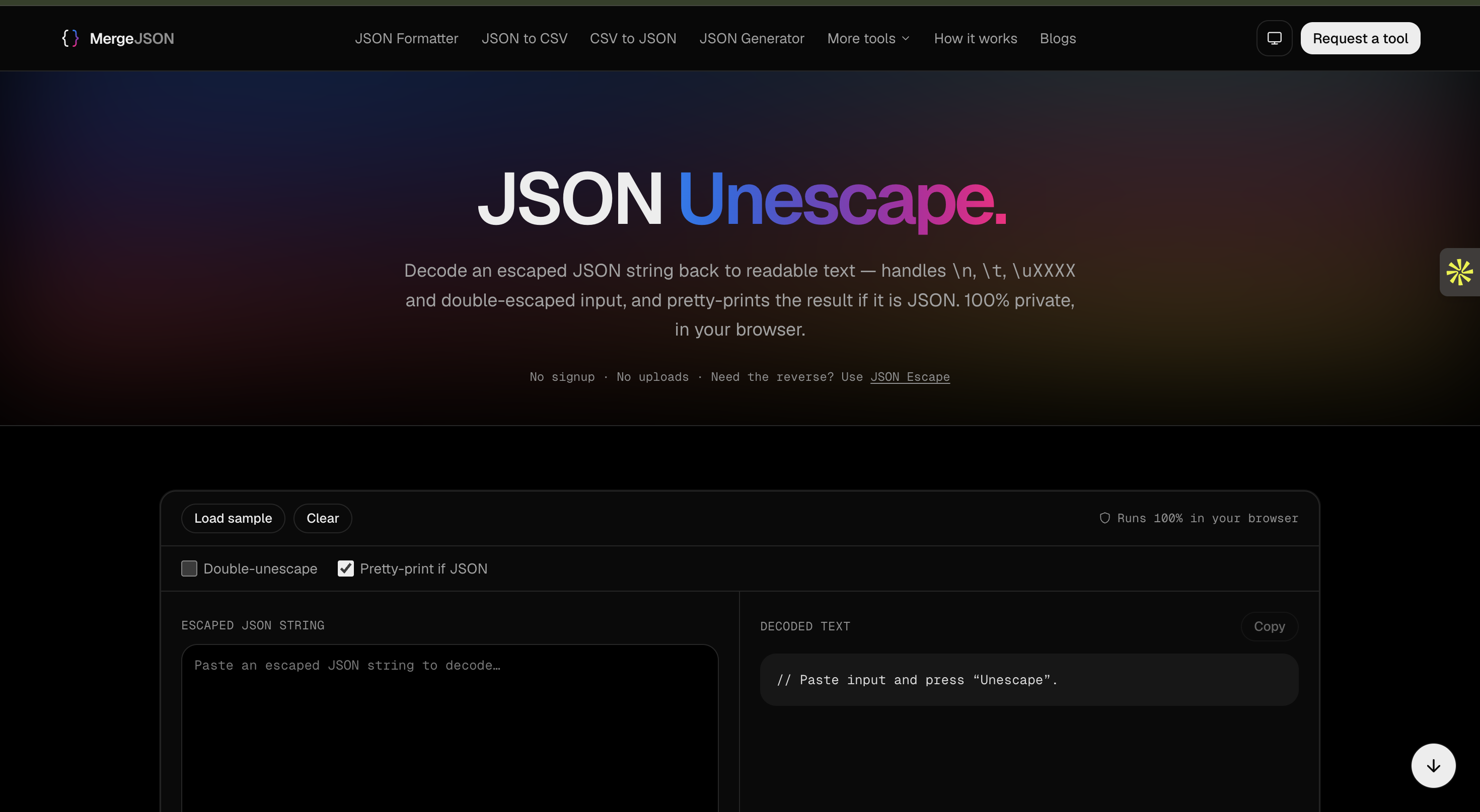Click the MergeJSON curly braces logo icon

(70, 38)
